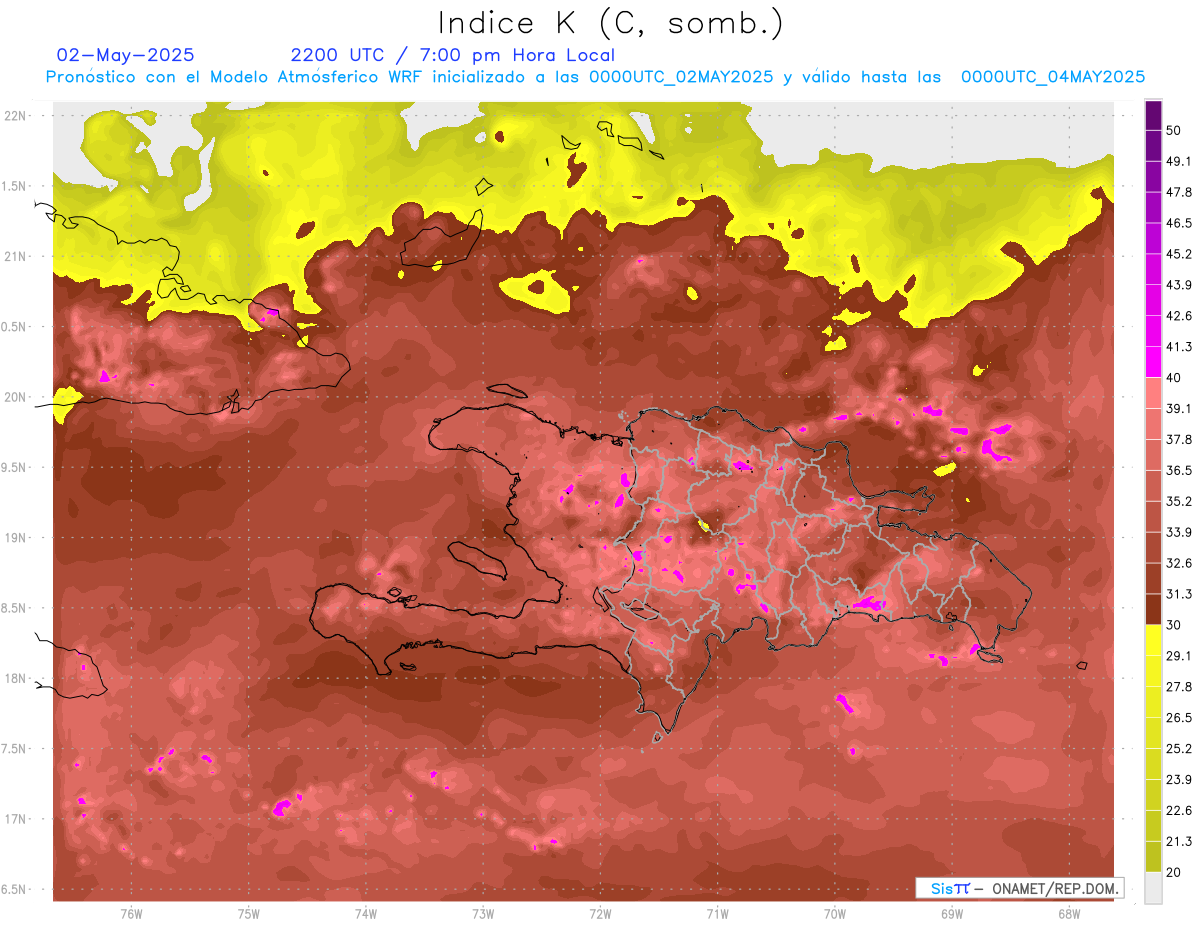The height and width of the screenshot is (927, 1200).
Task: Click the '21N' latitude label
Action: pos(16,257)
